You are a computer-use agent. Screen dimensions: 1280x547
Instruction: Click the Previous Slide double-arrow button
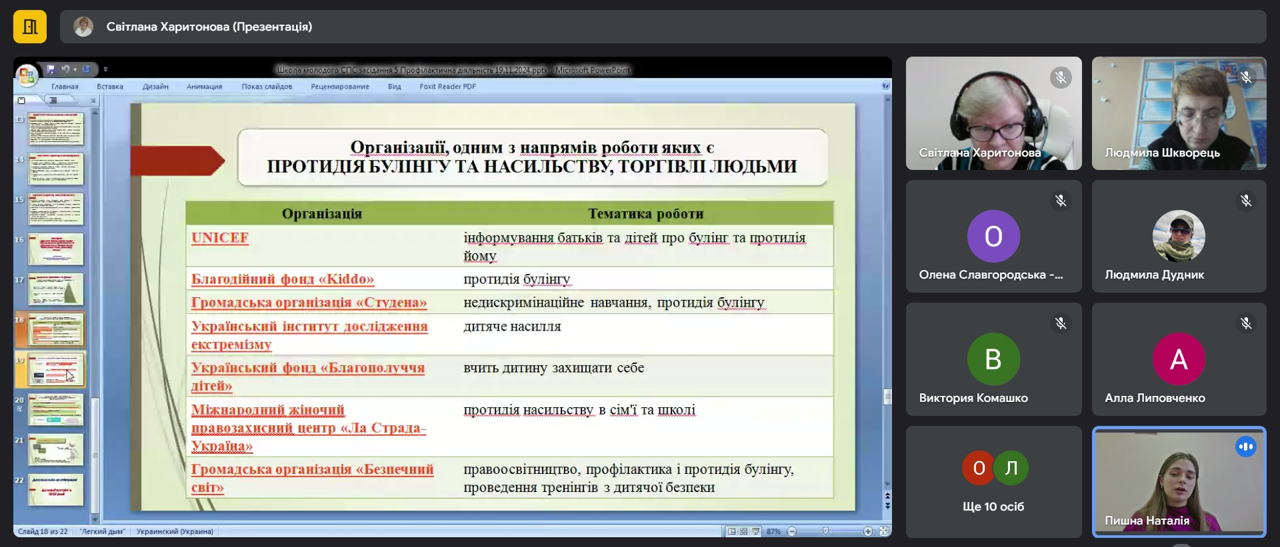pos(887,495)
